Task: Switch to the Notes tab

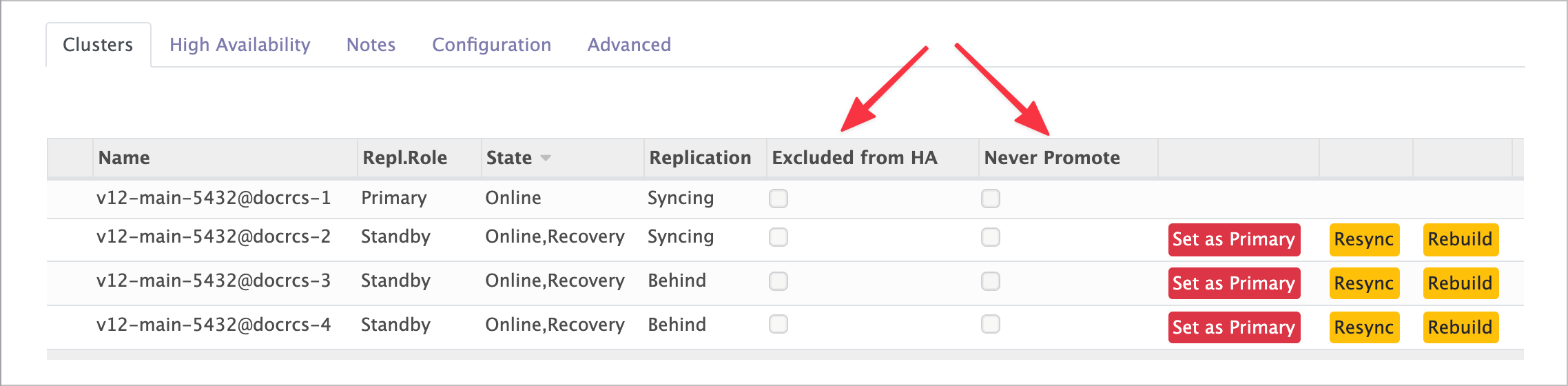Action: click(371, 45)
